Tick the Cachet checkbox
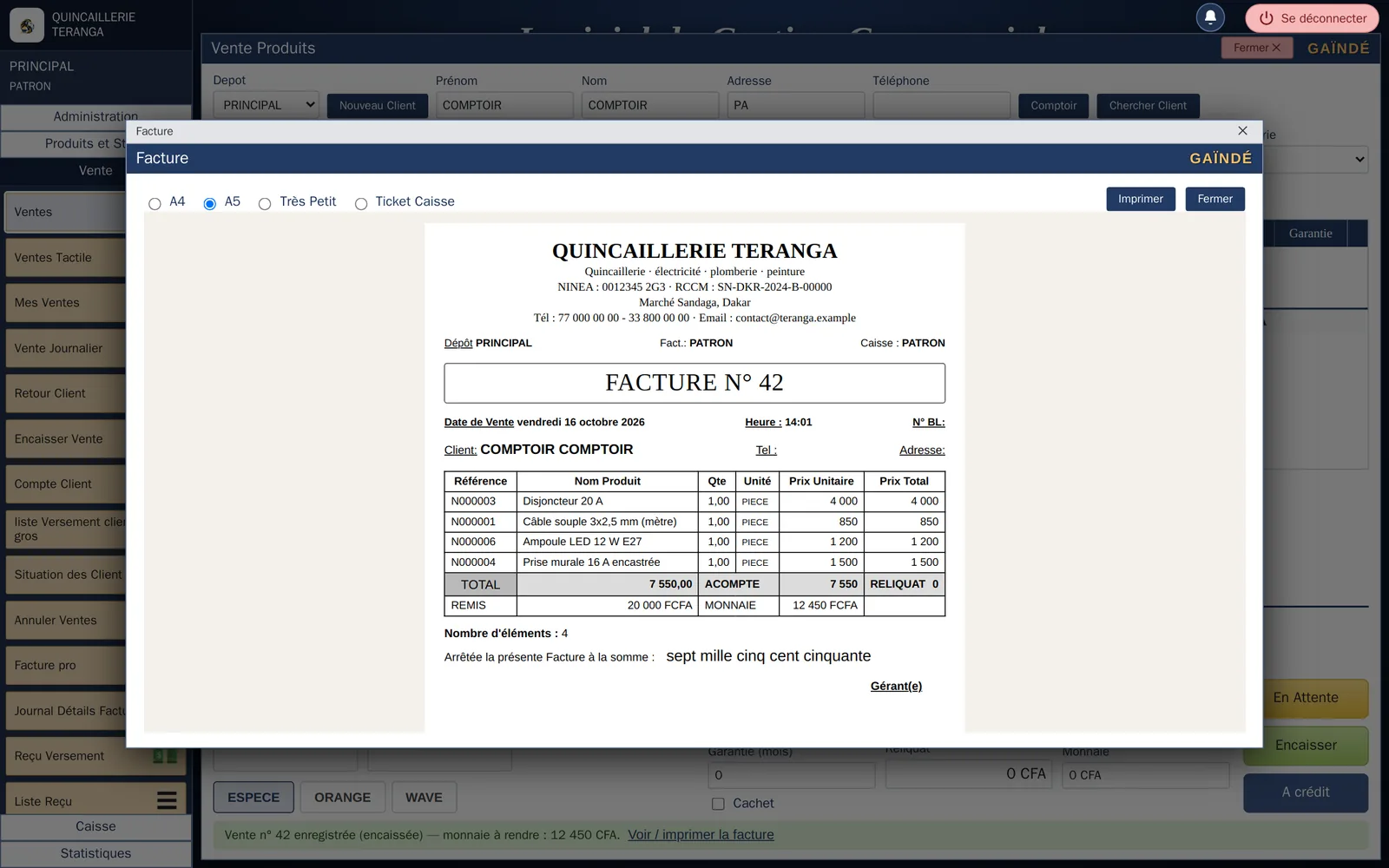This screenshot has height=868, width=1389. click(718, 804)
